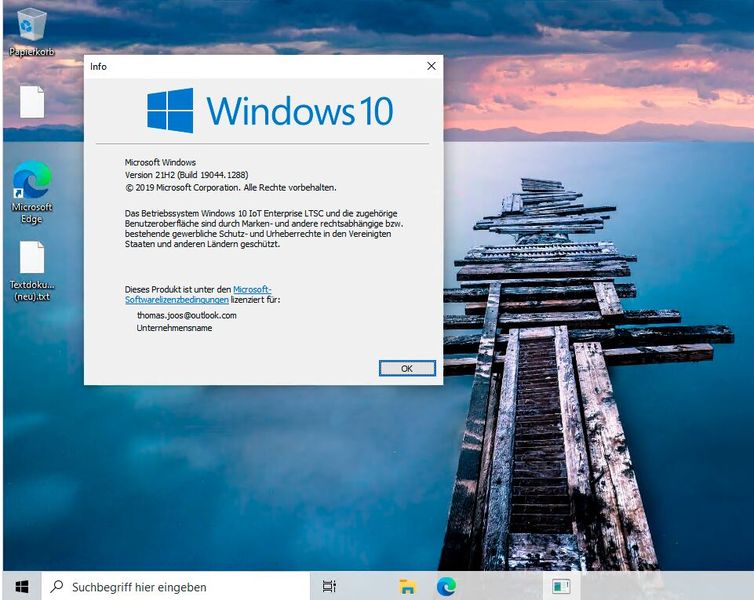Click the 'Microsoft Windows' heading text
Image resolution: width=754 pixels, height=600 pixels.
pos(160,162)
